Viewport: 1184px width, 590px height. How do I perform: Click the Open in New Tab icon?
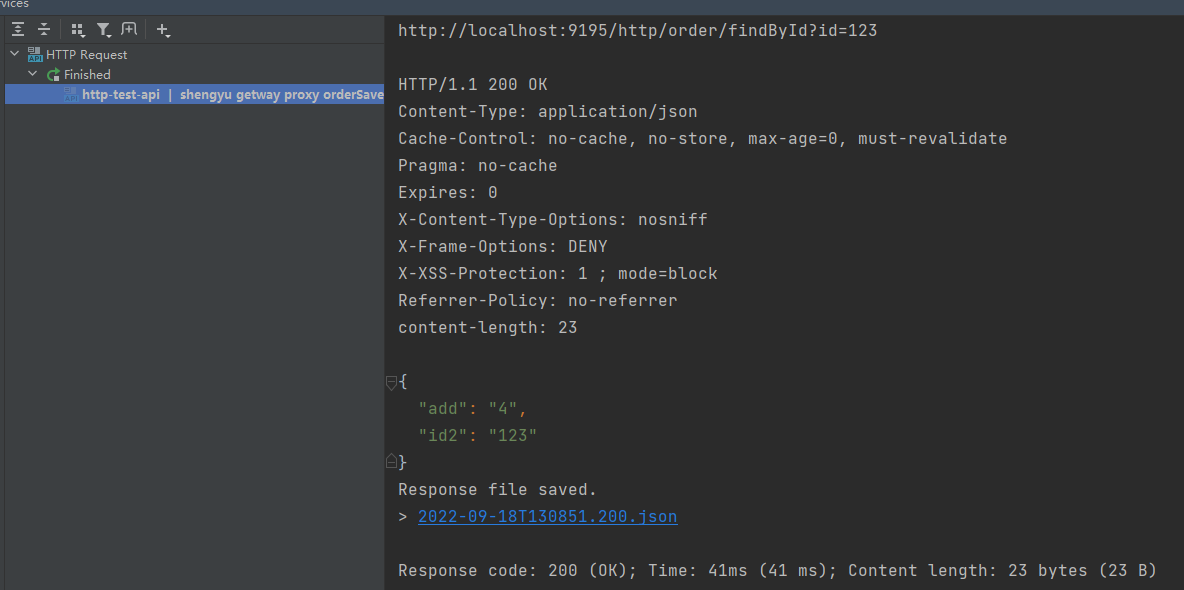tap(129, 30)
